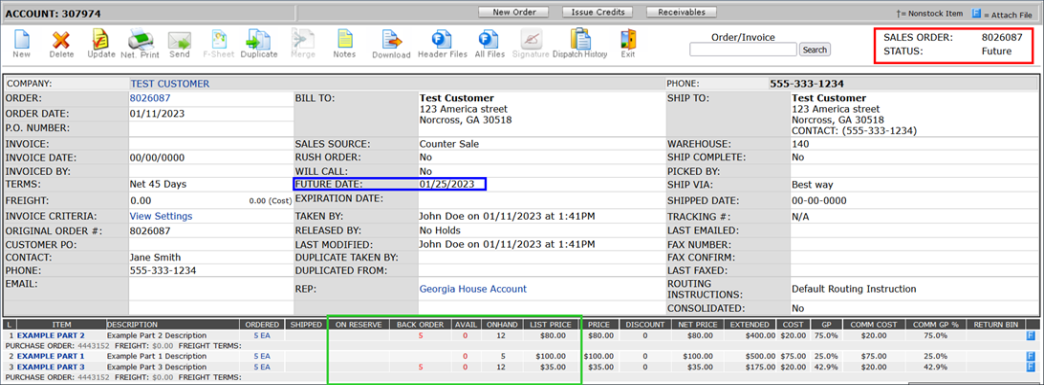Open the Georgia House Account rep link
This screenshot has width=1044, height=385.
pos(473,289)
